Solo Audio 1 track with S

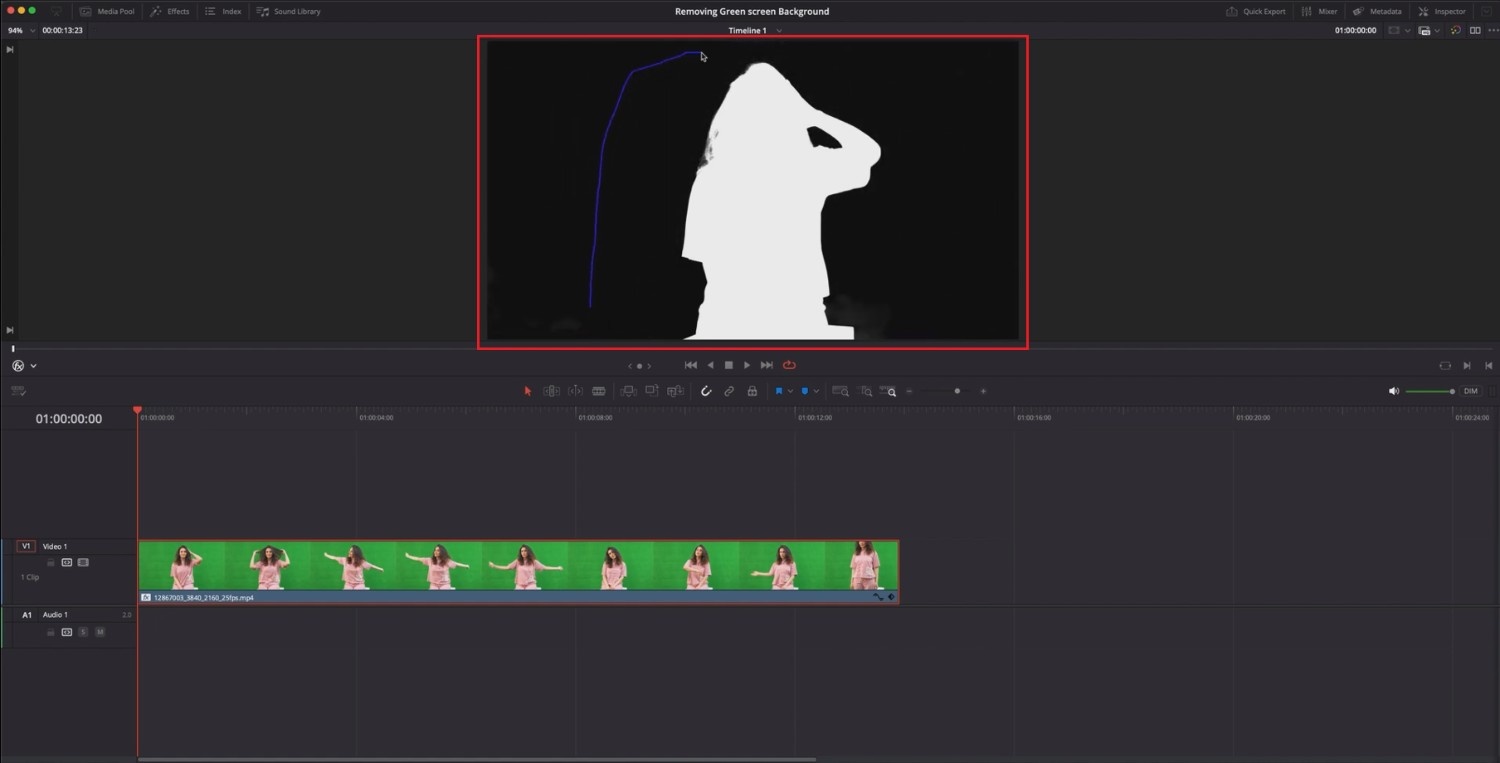tap(83, 632)
